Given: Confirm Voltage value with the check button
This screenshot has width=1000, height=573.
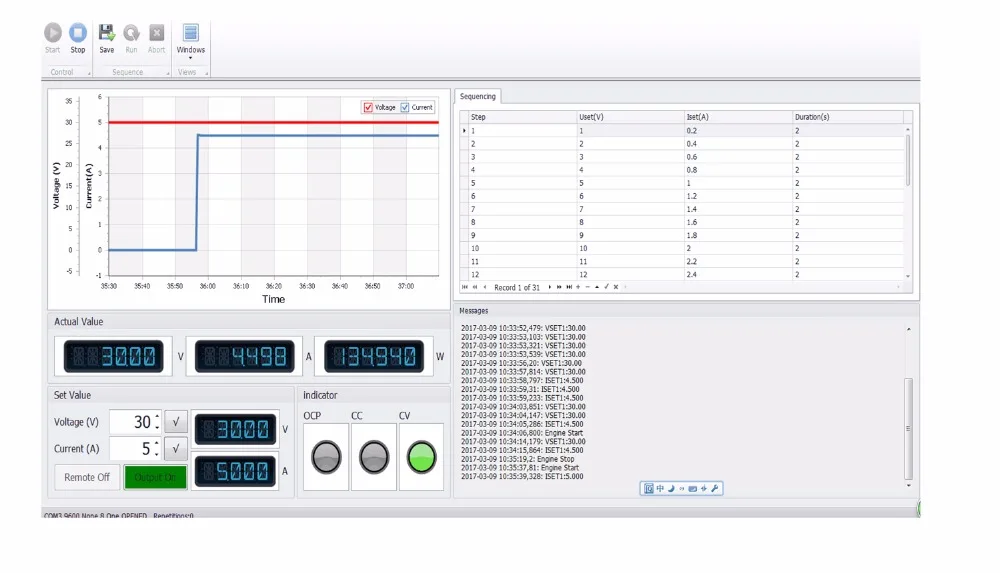Looking at the screenshot, I should [x=176, y=422].
